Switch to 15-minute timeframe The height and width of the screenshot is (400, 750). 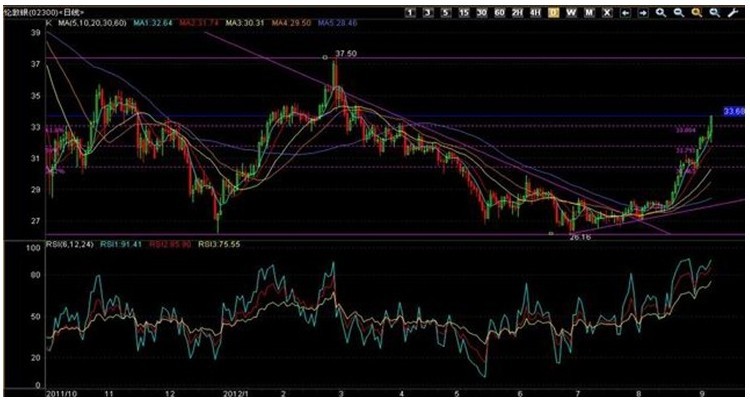(x=463, y=12)
